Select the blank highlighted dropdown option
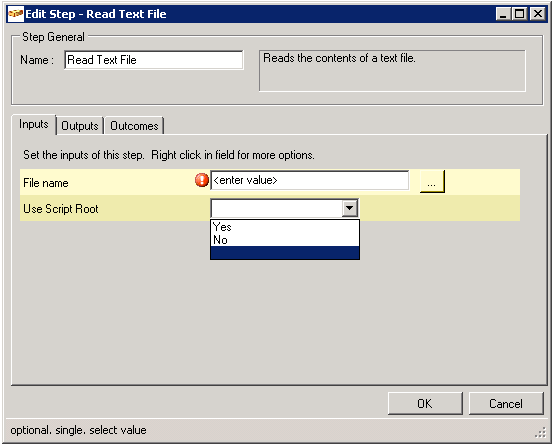This screenshot has width=553, height=446. pyautogui.click(x=285, y=253)
